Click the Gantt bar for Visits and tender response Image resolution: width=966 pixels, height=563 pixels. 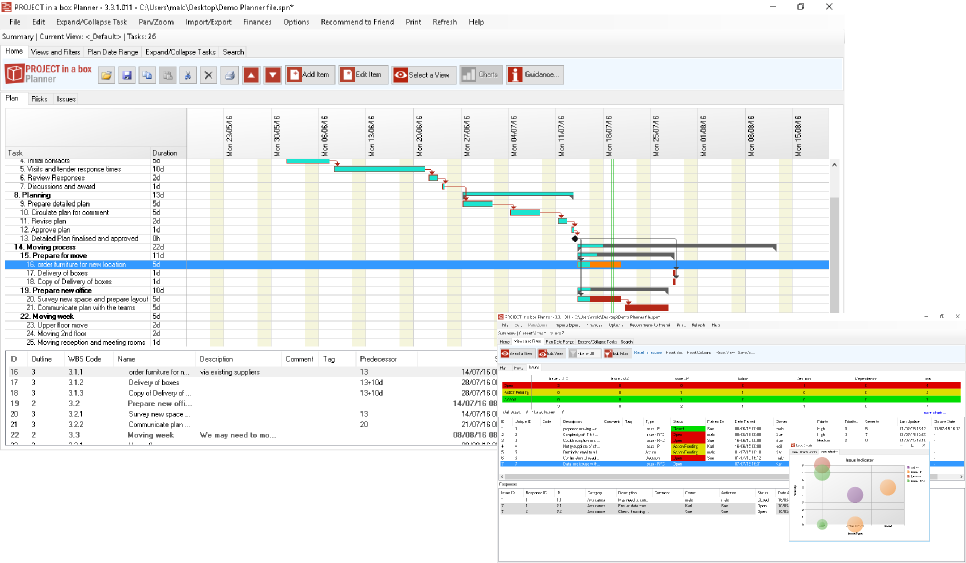click(x=380, y=169)
